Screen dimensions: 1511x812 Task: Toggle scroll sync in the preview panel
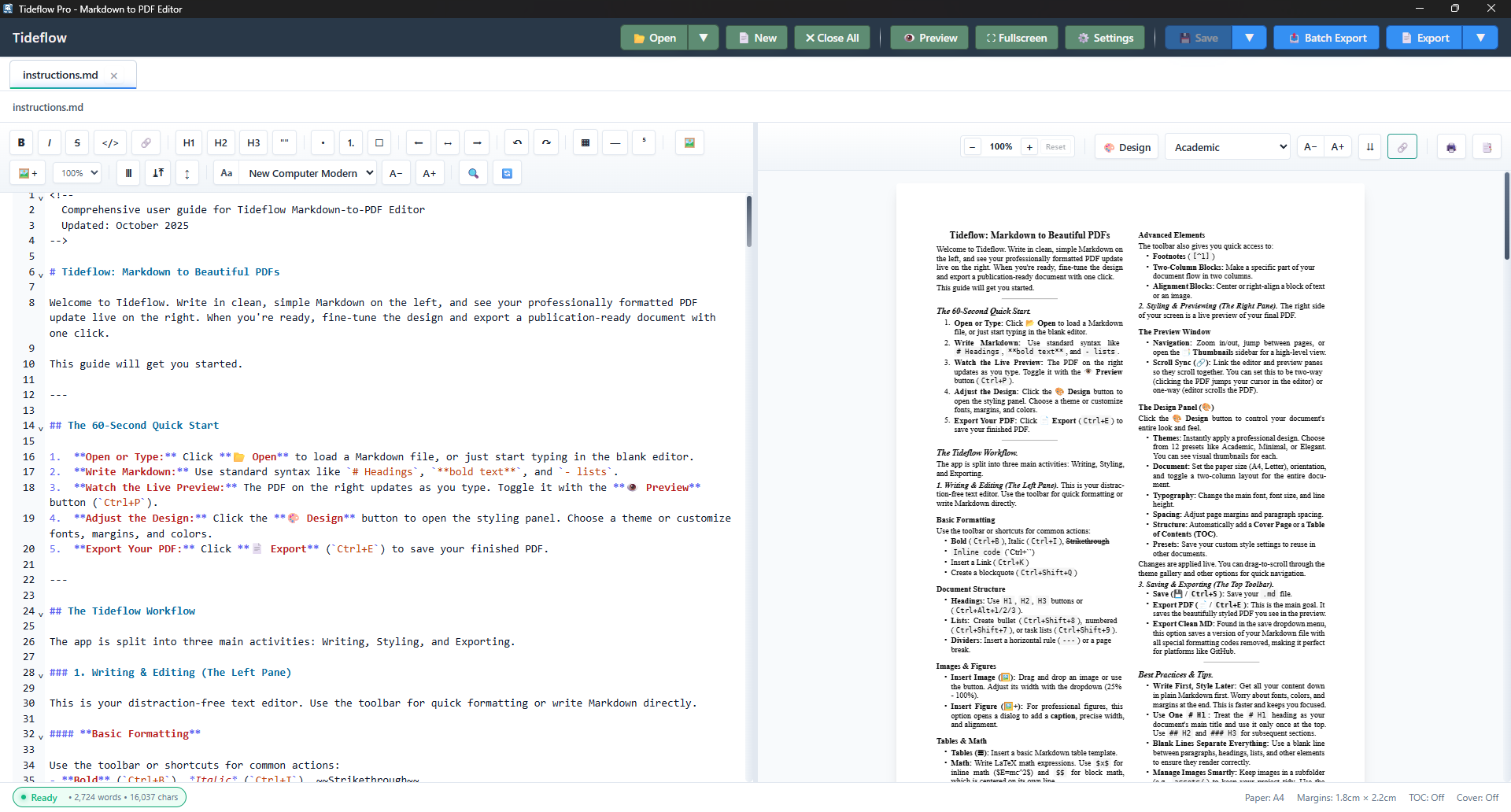1402,146
